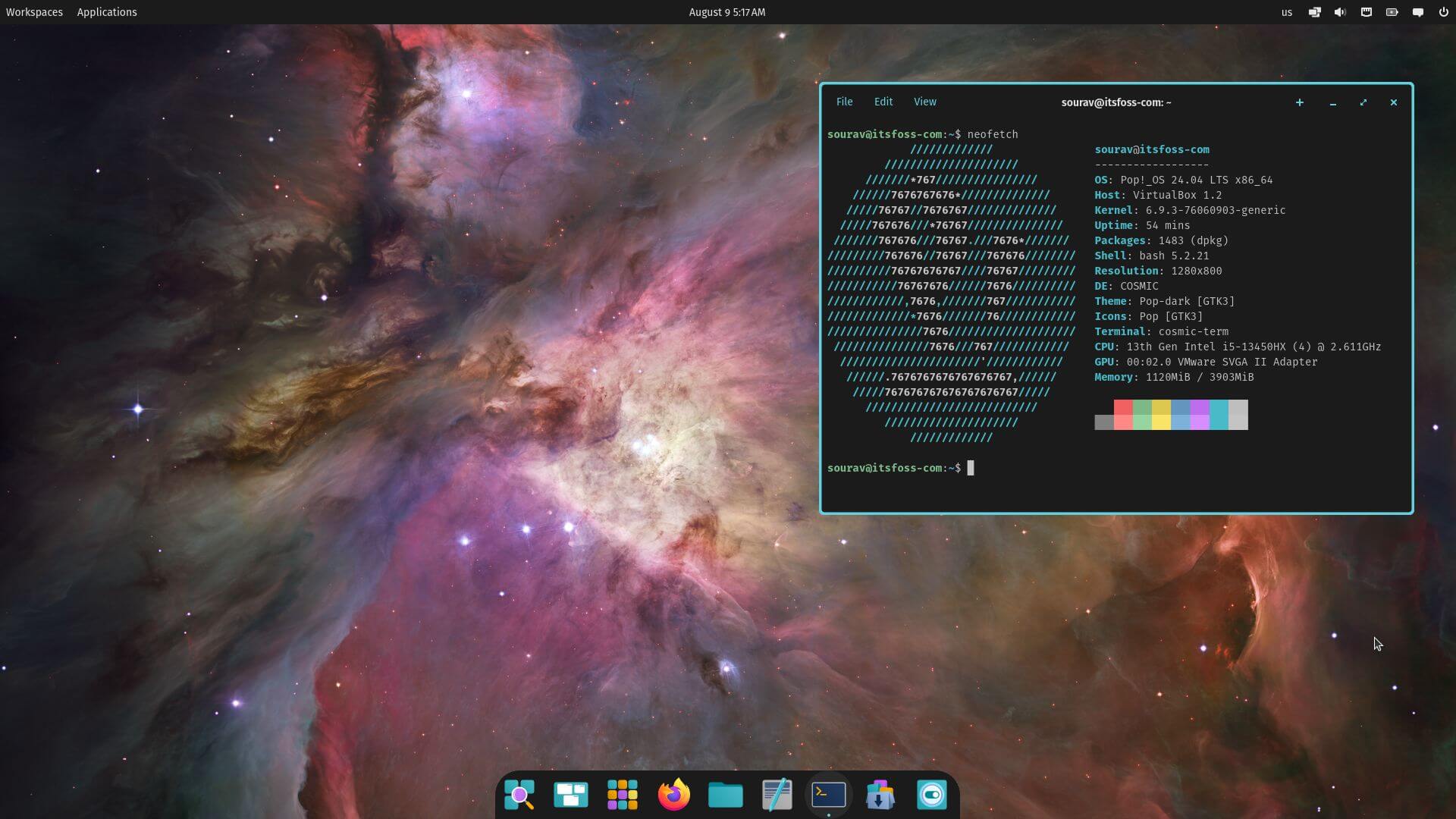Open the COSMIC text editor from the dock
This screenshot has height=819, width=1456.
click(777, 795)
